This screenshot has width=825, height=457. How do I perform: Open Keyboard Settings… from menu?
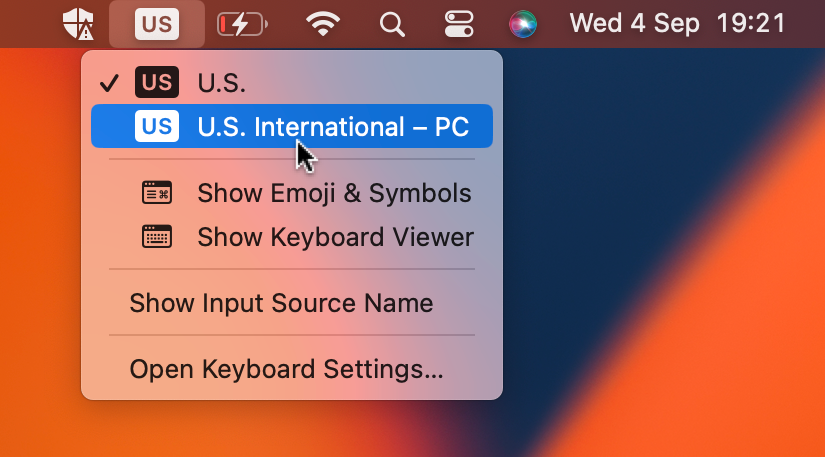(x=286, y=369)
